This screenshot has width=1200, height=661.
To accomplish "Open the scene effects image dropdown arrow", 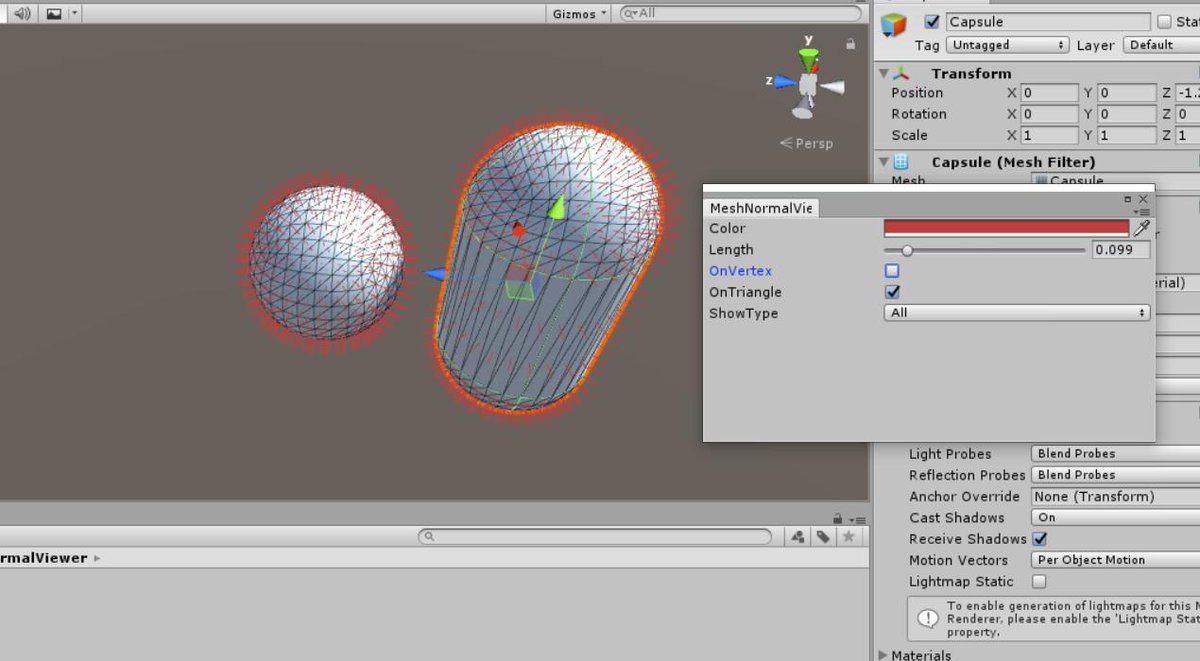I will 76,13.
